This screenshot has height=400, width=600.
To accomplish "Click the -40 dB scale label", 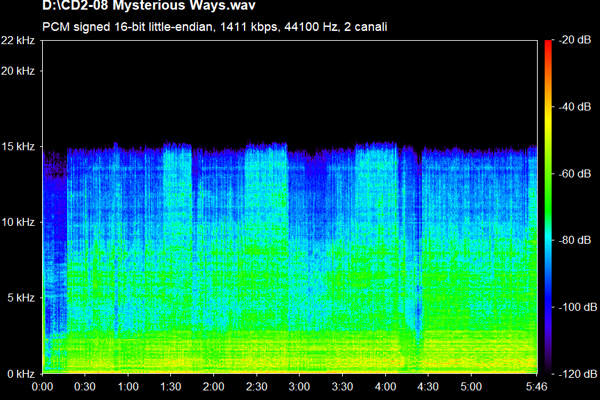I will [575, 106].
